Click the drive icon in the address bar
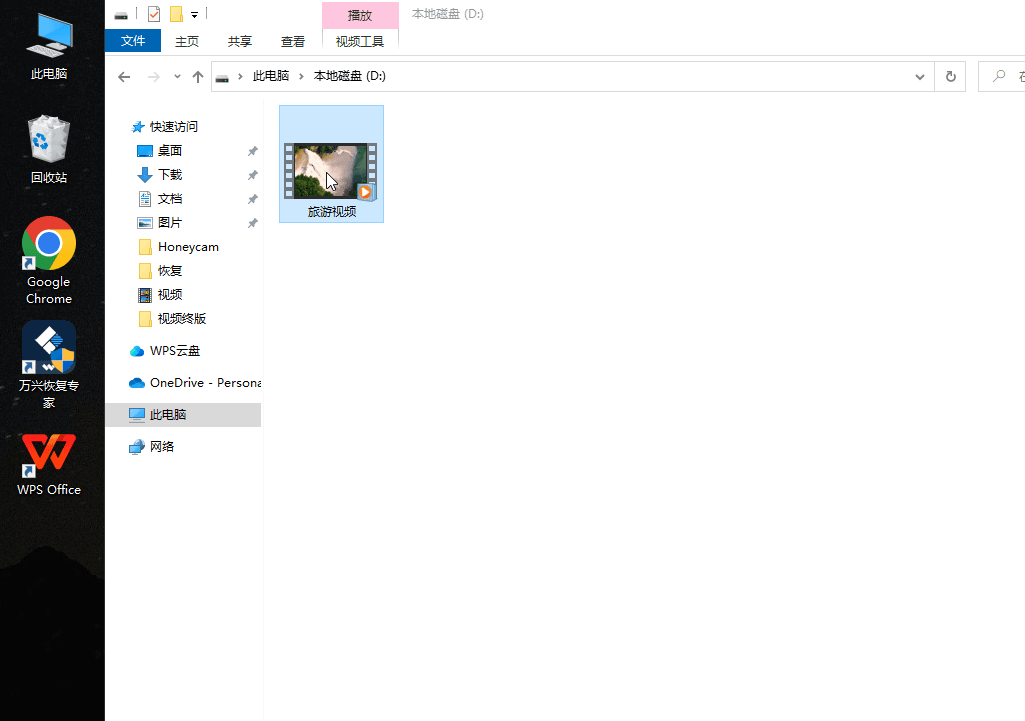This screenshot has height=721, width=1025. click(222, 75)
